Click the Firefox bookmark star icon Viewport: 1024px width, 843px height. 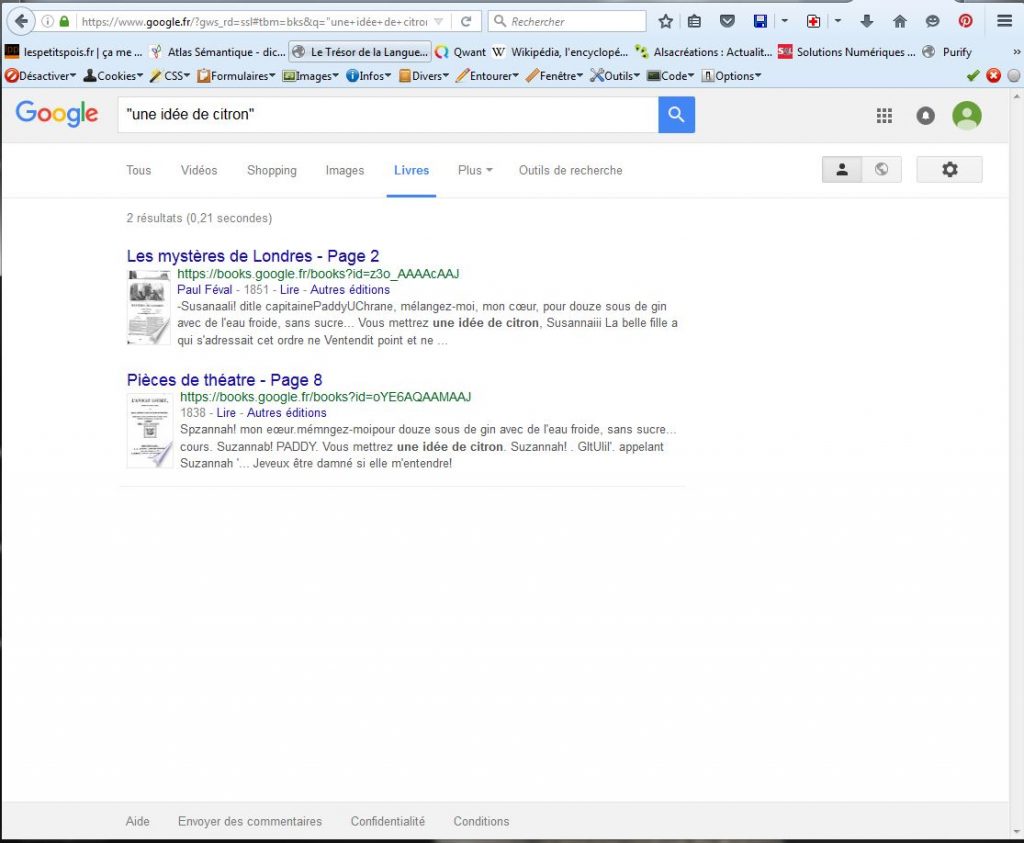tap(666, 21)
